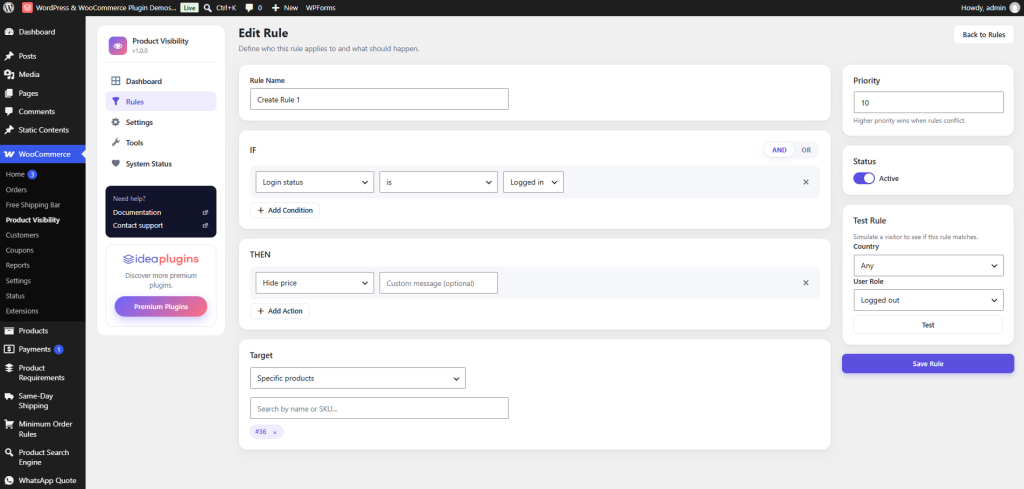Click the Custom message input field
The width and height of the screenshot is (1024, 489).
click(438, 283)
